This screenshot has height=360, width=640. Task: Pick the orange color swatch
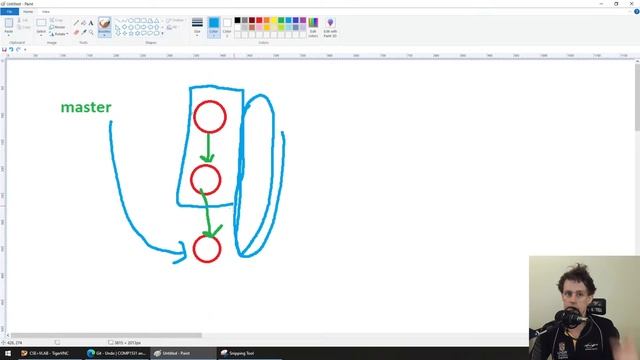point(267,20)
